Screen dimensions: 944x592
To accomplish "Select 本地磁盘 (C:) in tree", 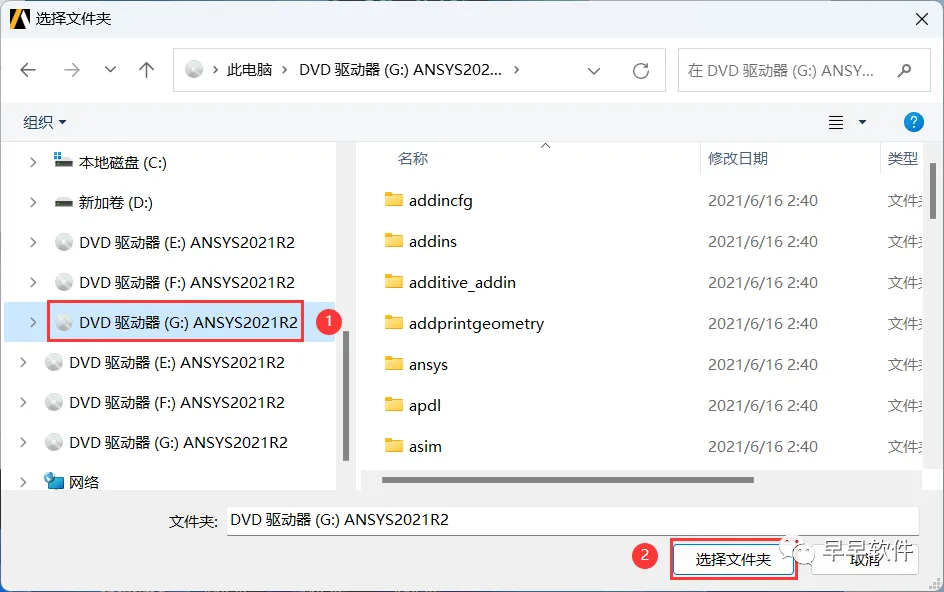I will [x=123, y=163].
